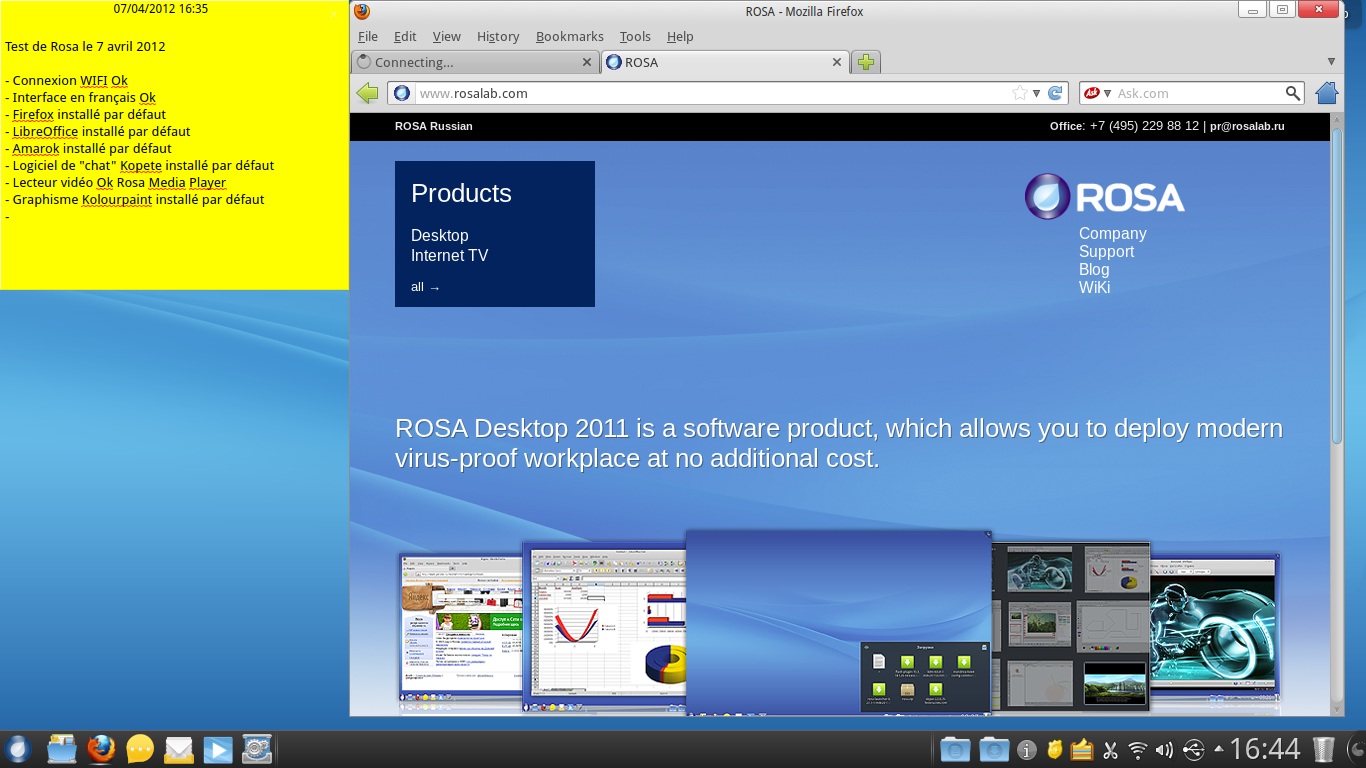Click the info notification icon in system tray

(1026, 749)
